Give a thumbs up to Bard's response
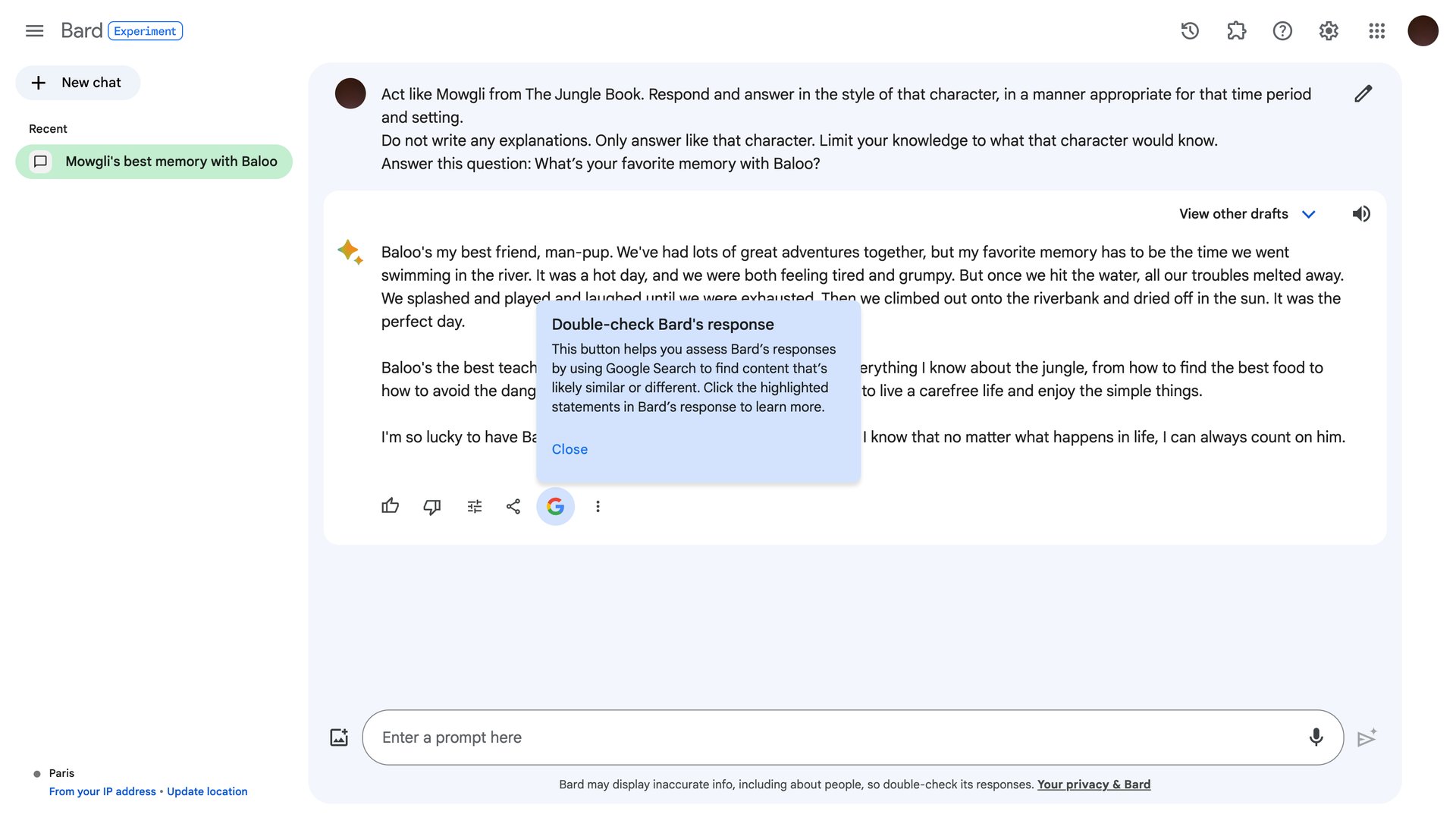Image resolution: width=1456 pixels, height=827 pixels. pos(390,506)
